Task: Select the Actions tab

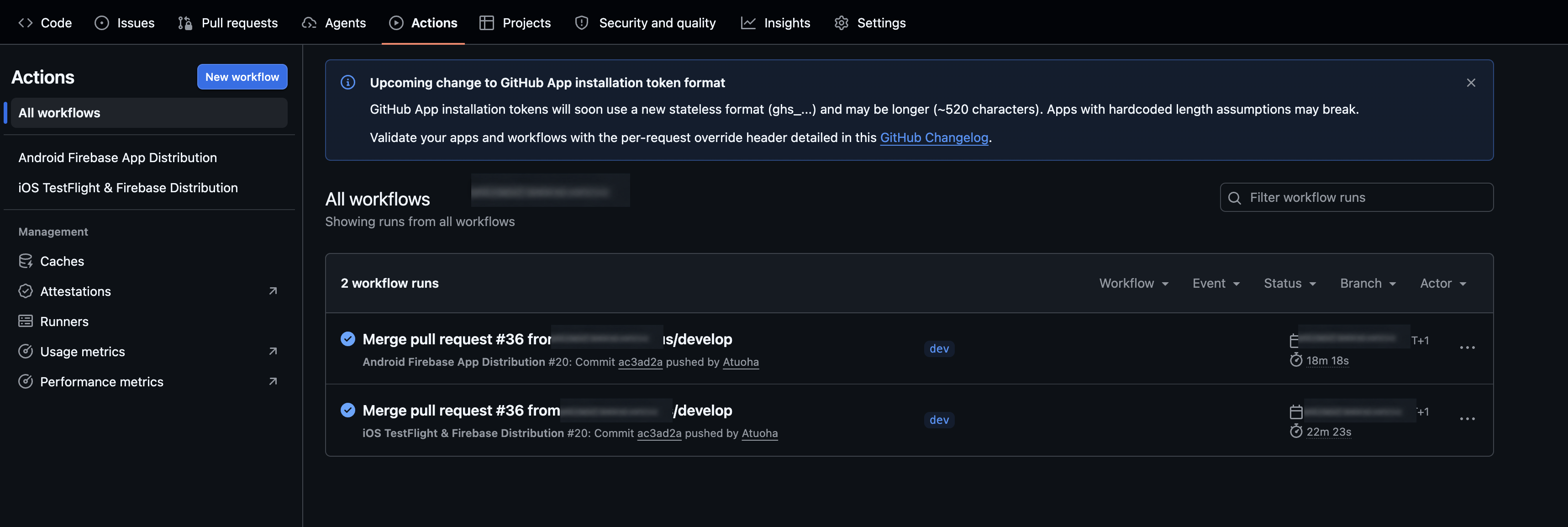Action: [x=423, y=22]
